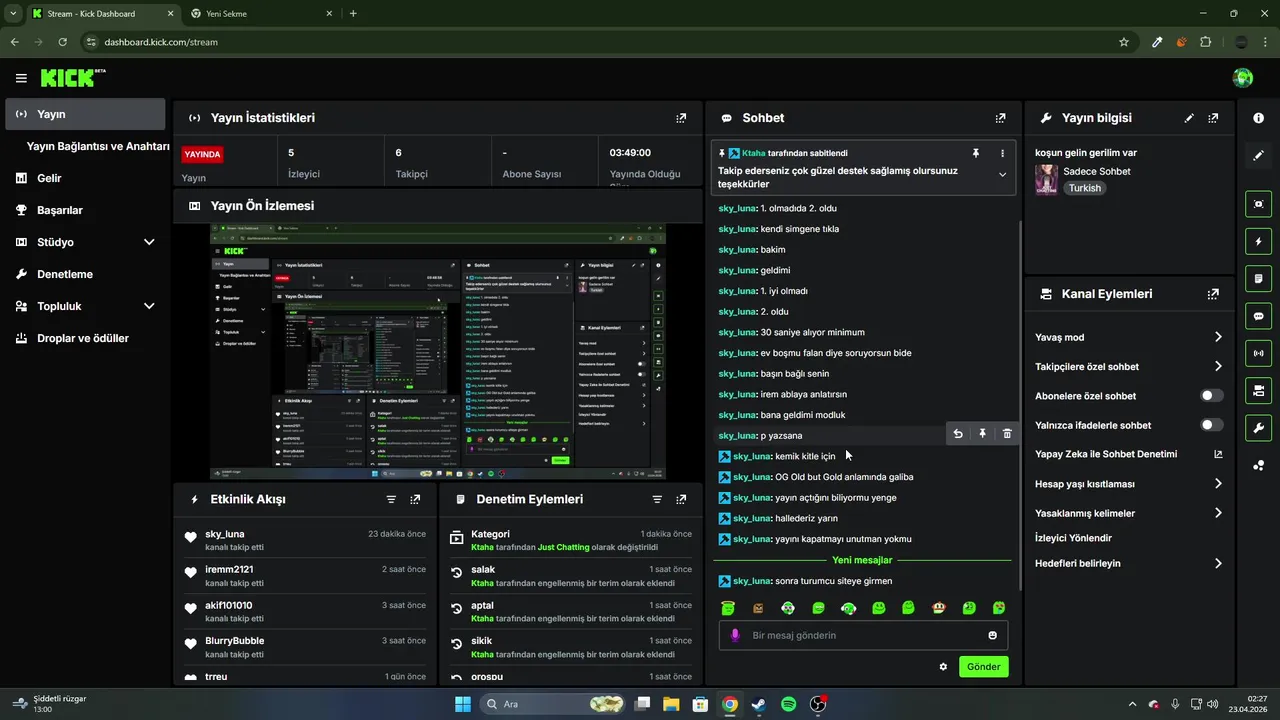Screen dimensions: 1280x720
Task: Unpin the pinned chat message
Action: (x=976, y=153)
